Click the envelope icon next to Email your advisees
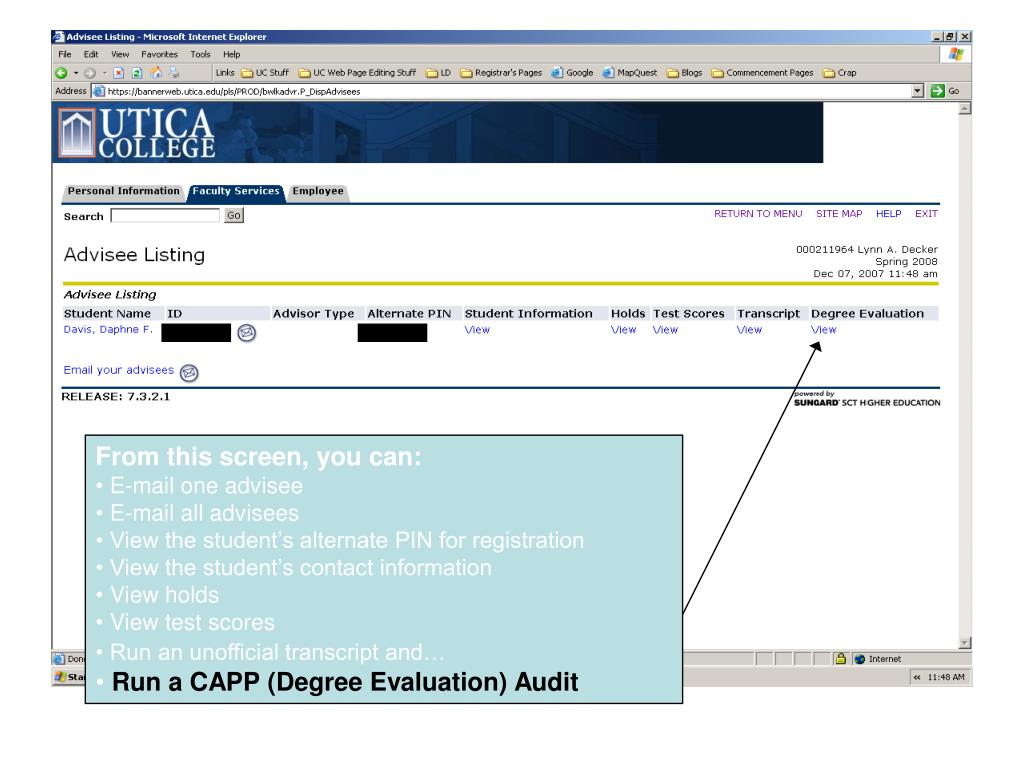The image size is (1024, 768). point(189,372)
